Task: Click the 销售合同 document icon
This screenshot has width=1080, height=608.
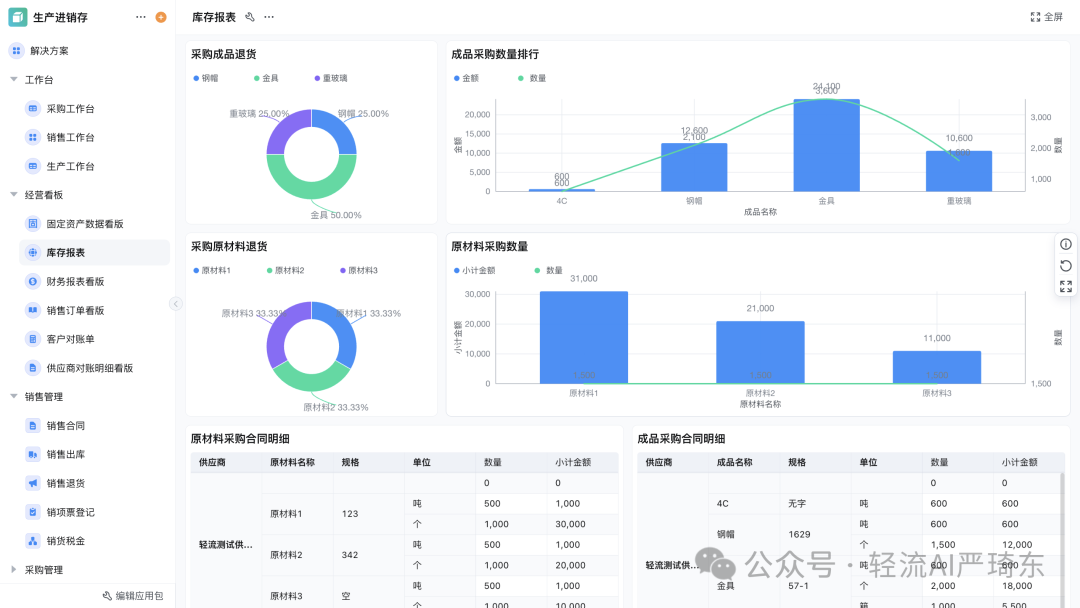Action: coord(33,426)
